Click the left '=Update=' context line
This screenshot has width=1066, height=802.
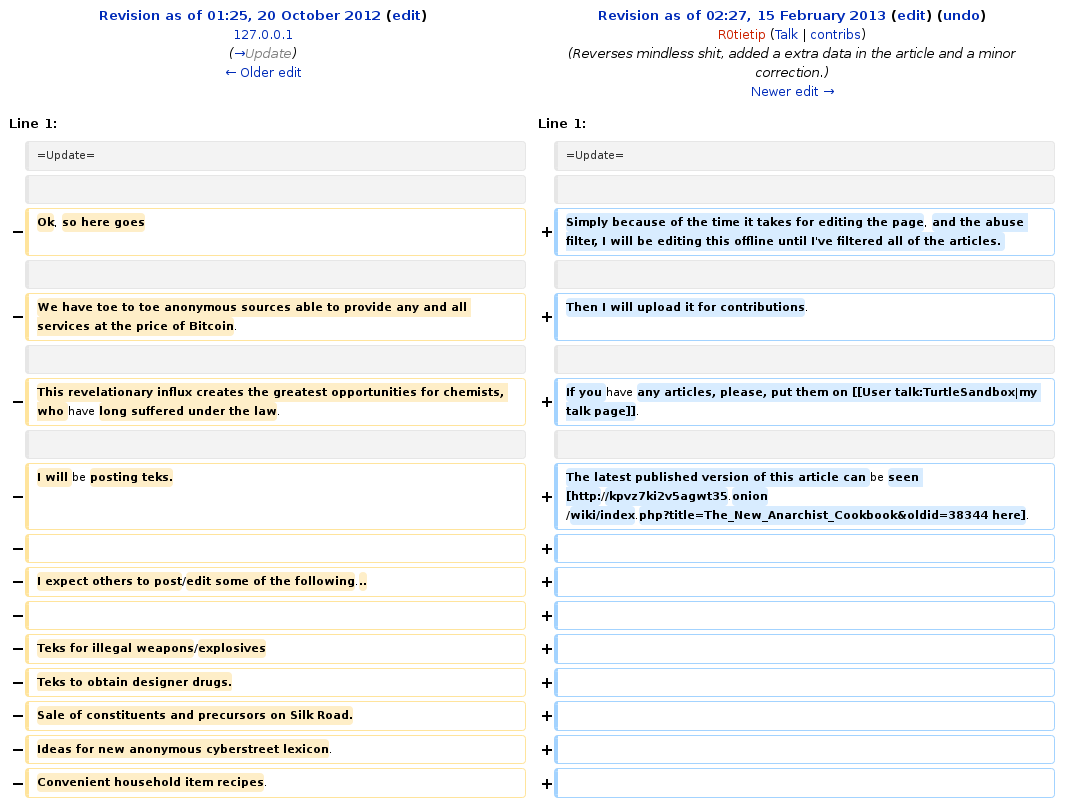point(66,155)
